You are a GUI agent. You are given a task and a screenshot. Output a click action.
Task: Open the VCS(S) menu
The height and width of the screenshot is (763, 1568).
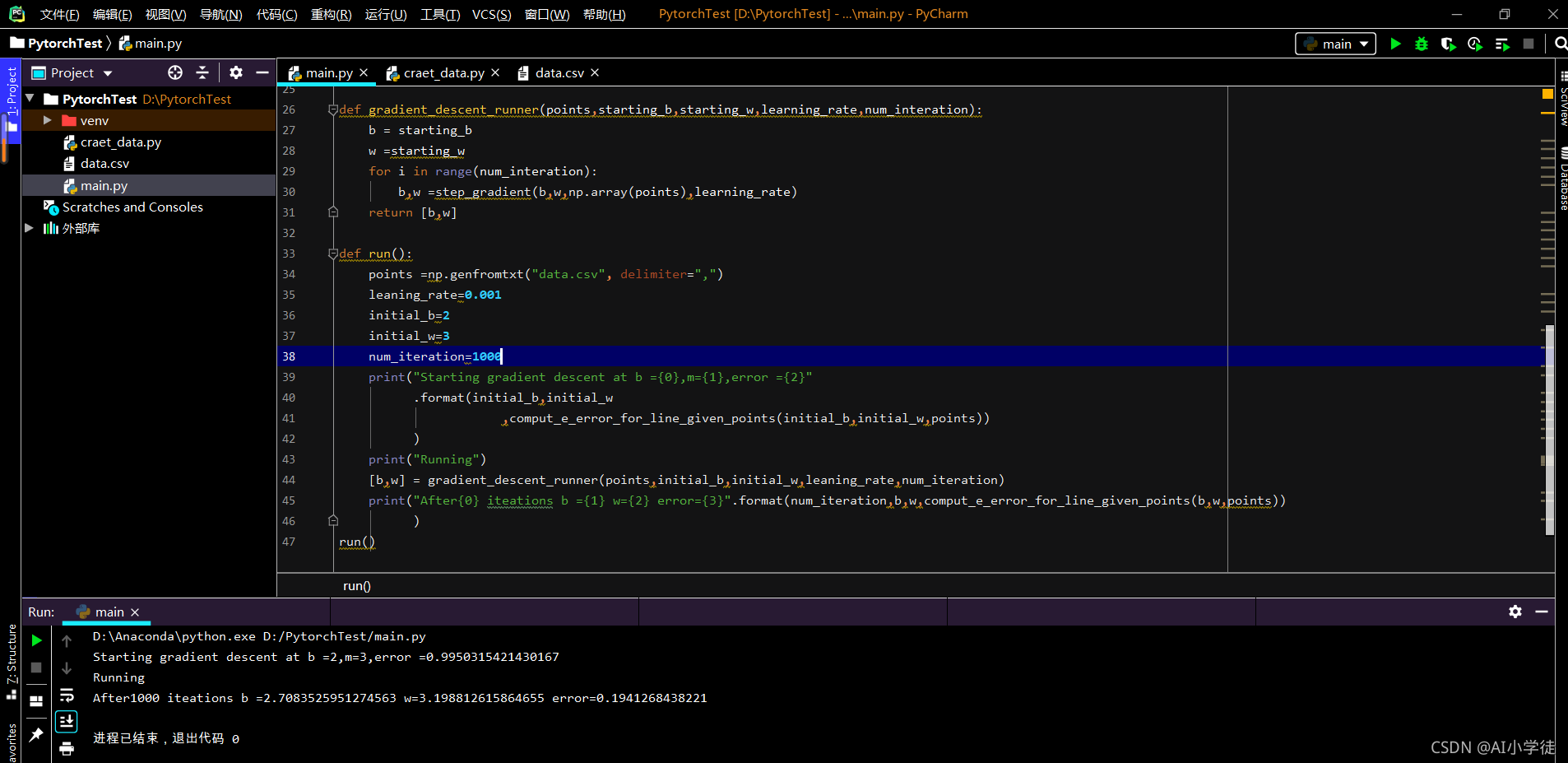pyautogui.click(x=491, y=14)
